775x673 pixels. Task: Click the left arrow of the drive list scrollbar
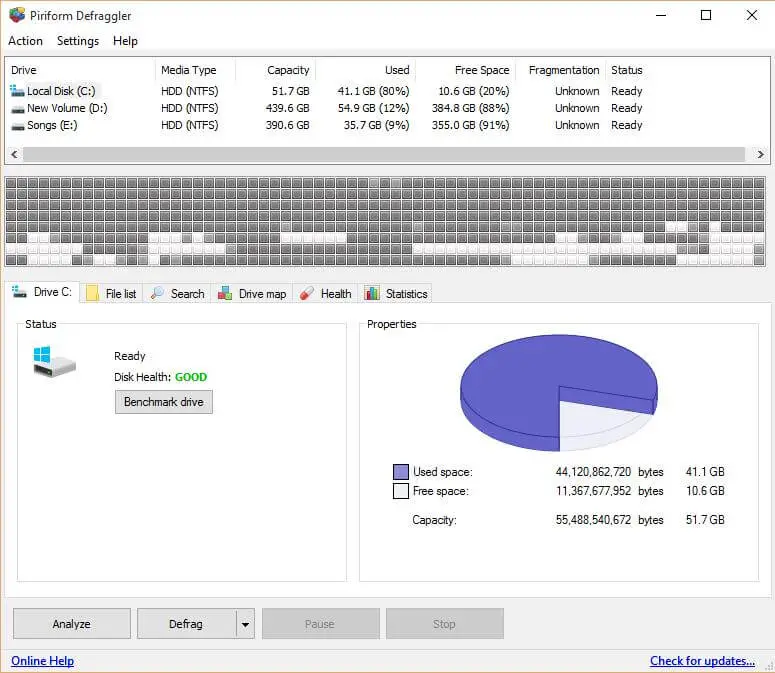click(14, 154)
